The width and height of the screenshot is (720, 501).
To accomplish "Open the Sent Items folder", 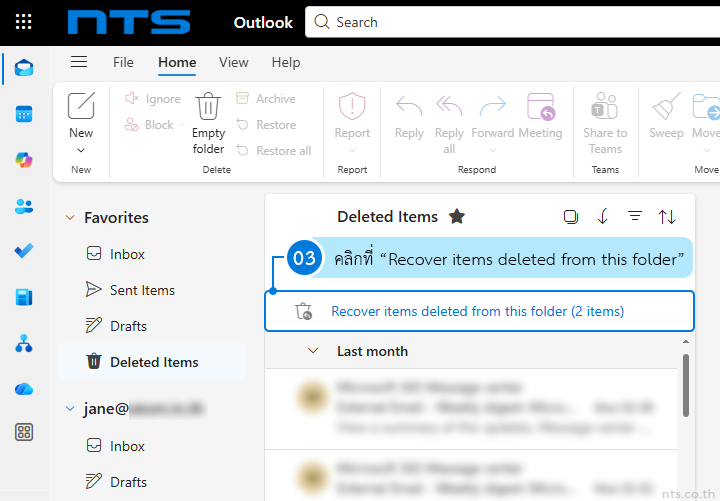I will pos(152,290).
